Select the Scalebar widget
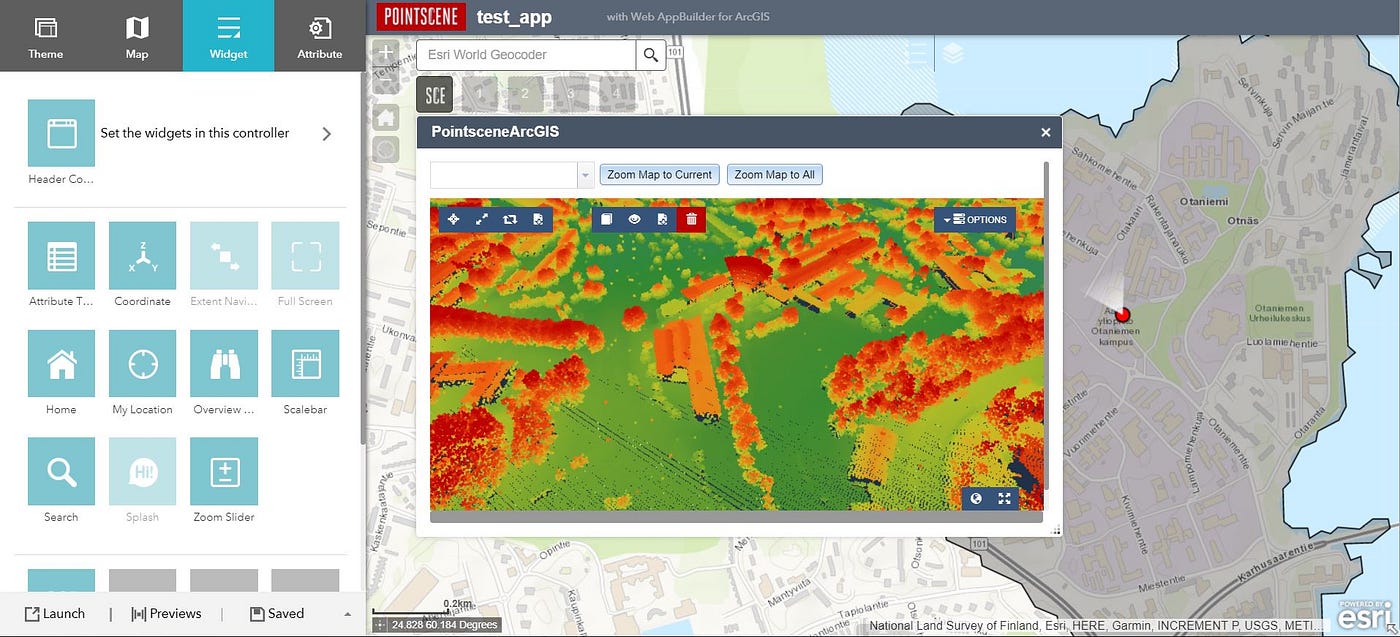The image size is (1400, 637). (305, 363)
